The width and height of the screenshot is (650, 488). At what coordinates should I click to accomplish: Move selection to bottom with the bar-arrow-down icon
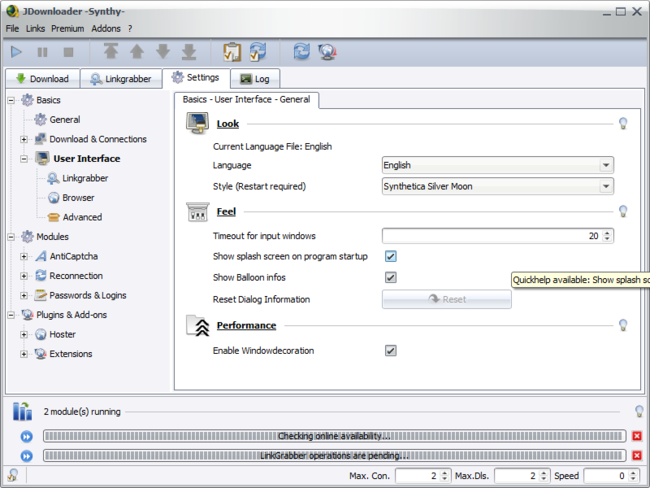(x=189, y=51)
